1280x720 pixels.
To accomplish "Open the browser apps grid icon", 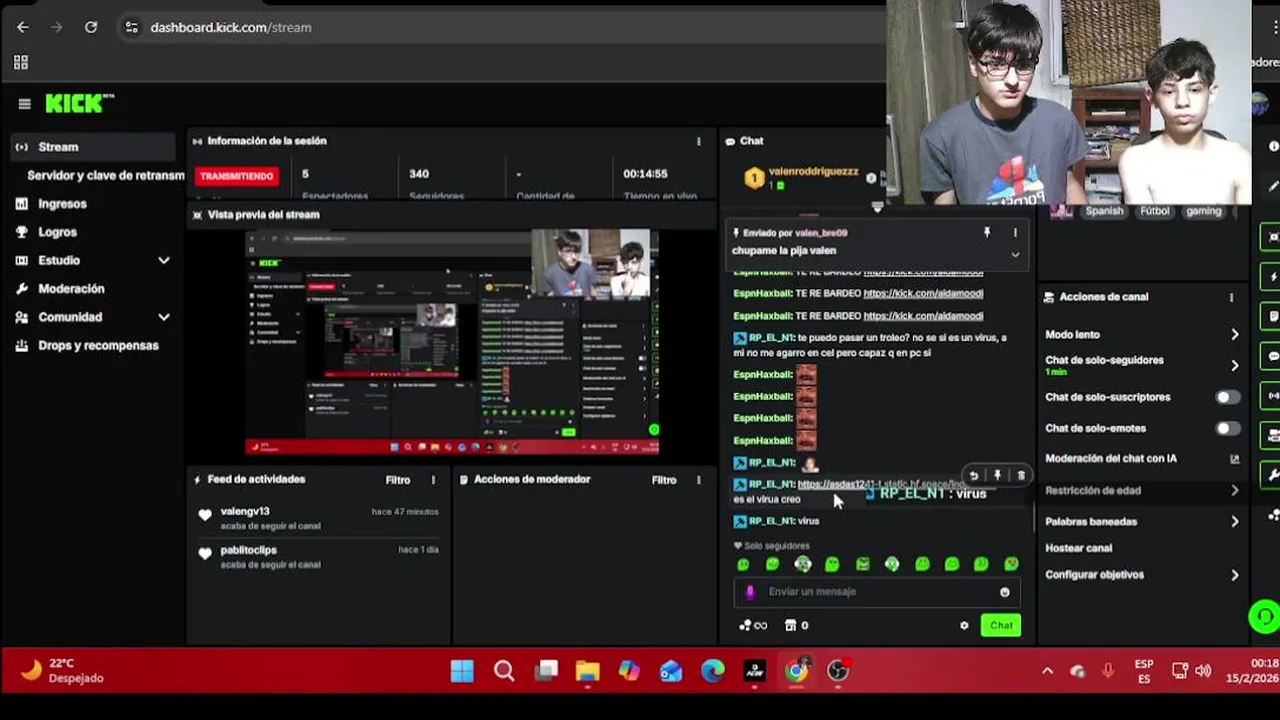I will (x=21, y=62).
